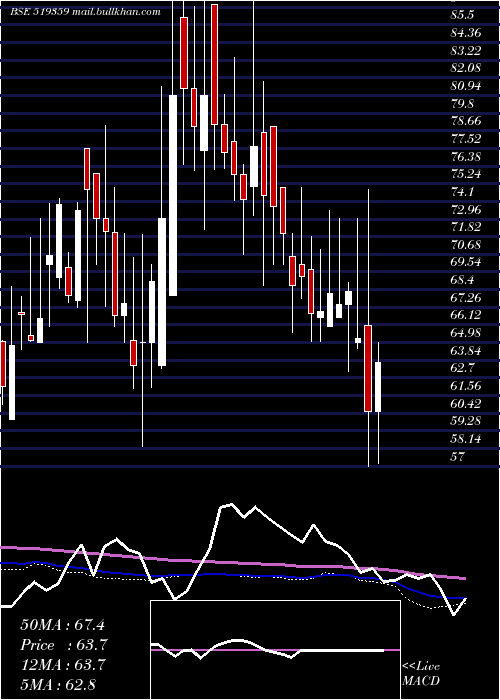
Task: Click the 69.54 price axis label
Action: [x=466, y=262]
